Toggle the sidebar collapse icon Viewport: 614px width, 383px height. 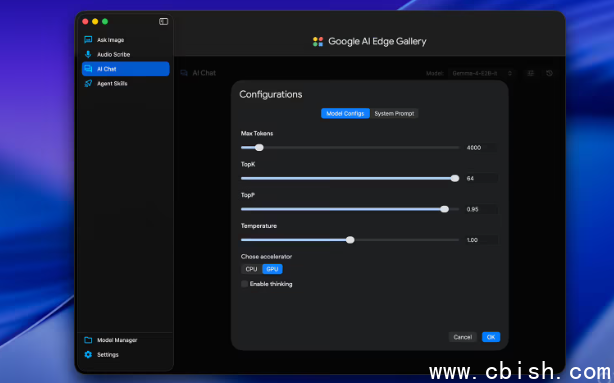(x=163, y=22)
